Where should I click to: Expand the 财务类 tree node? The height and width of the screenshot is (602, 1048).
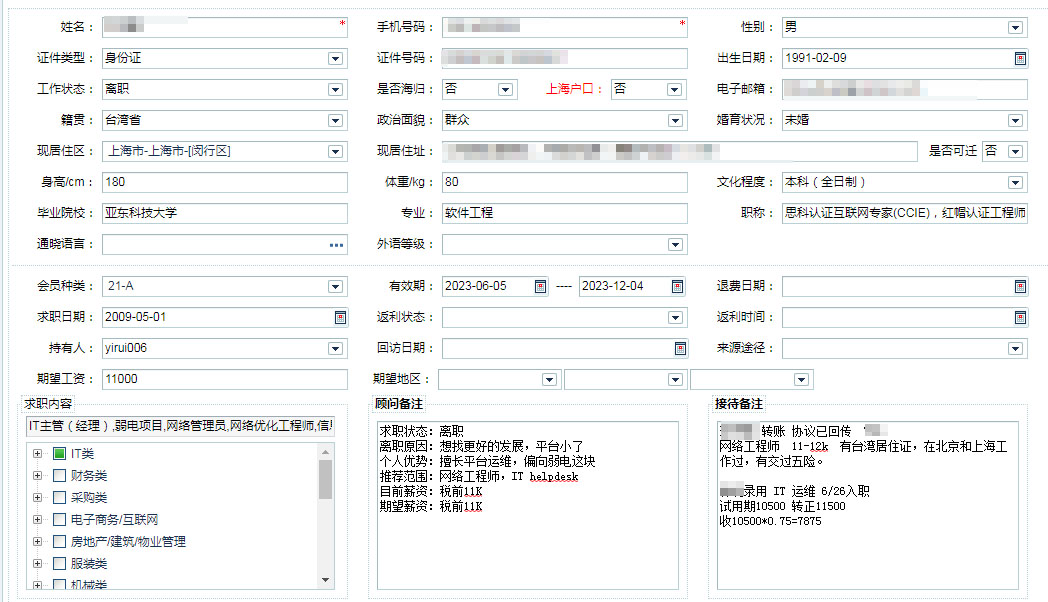point(37,476)
